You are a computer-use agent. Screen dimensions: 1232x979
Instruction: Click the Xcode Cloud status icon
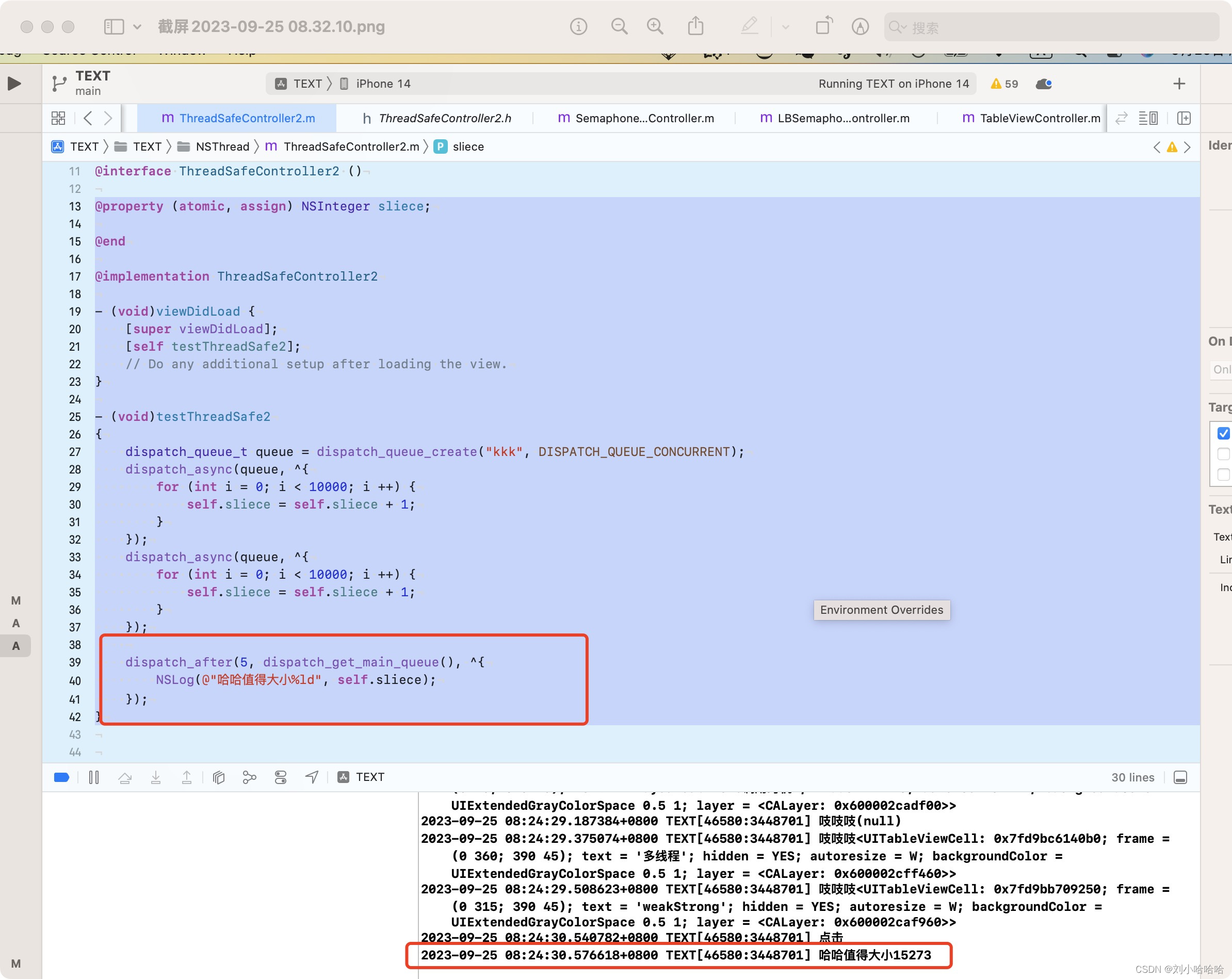[1043, 84]
